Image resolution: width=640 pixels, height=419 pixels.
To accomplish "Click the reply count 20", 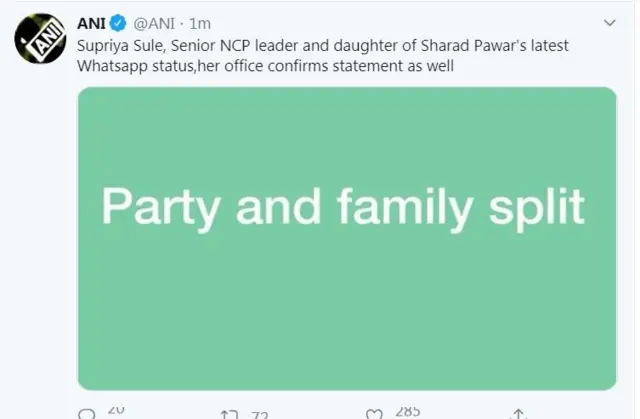I will click(x=115, y=410).
